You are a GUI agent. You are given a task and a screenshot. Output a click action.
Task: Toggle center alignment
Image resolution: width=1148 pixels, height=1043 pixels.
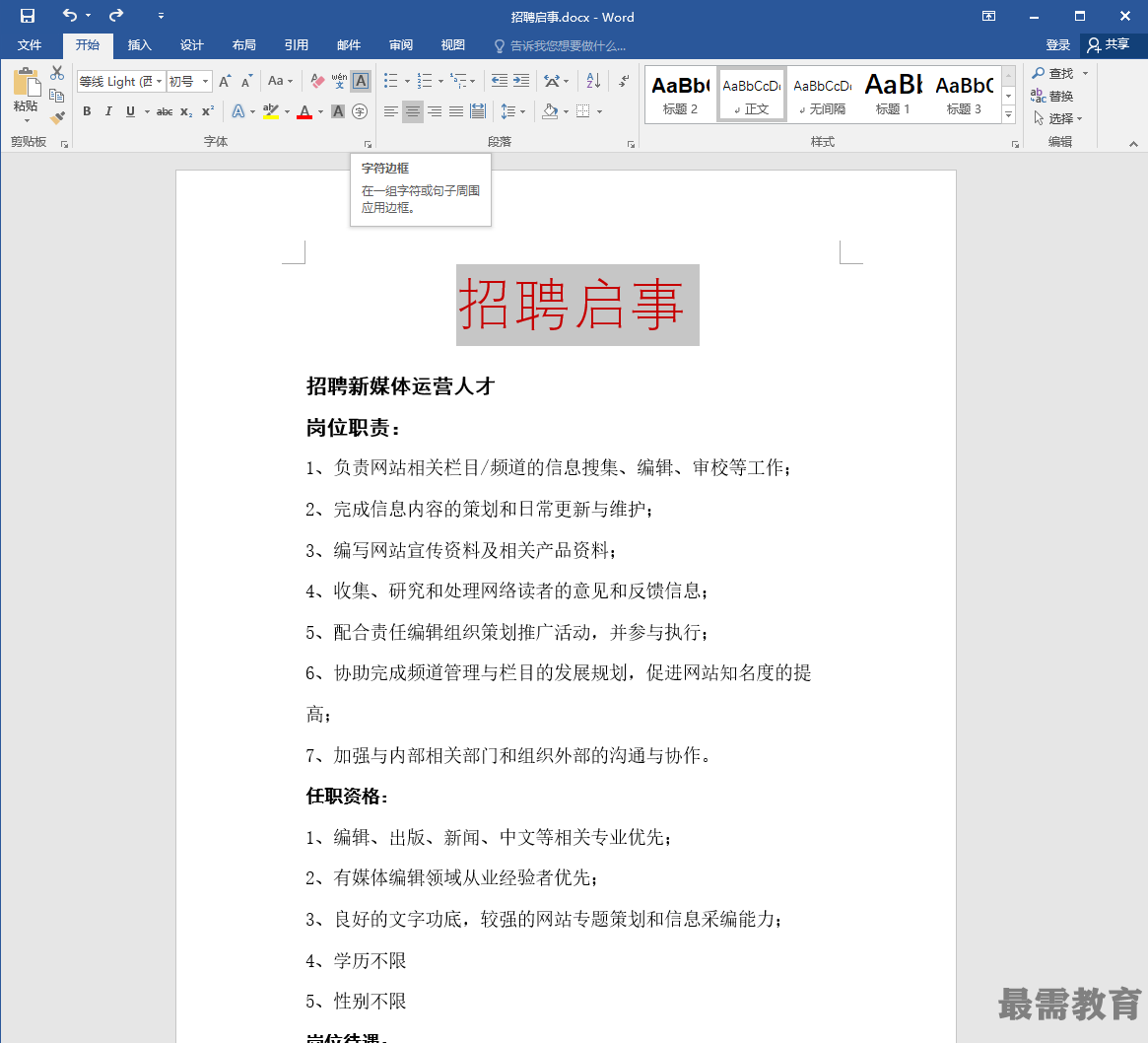point(413,111)
